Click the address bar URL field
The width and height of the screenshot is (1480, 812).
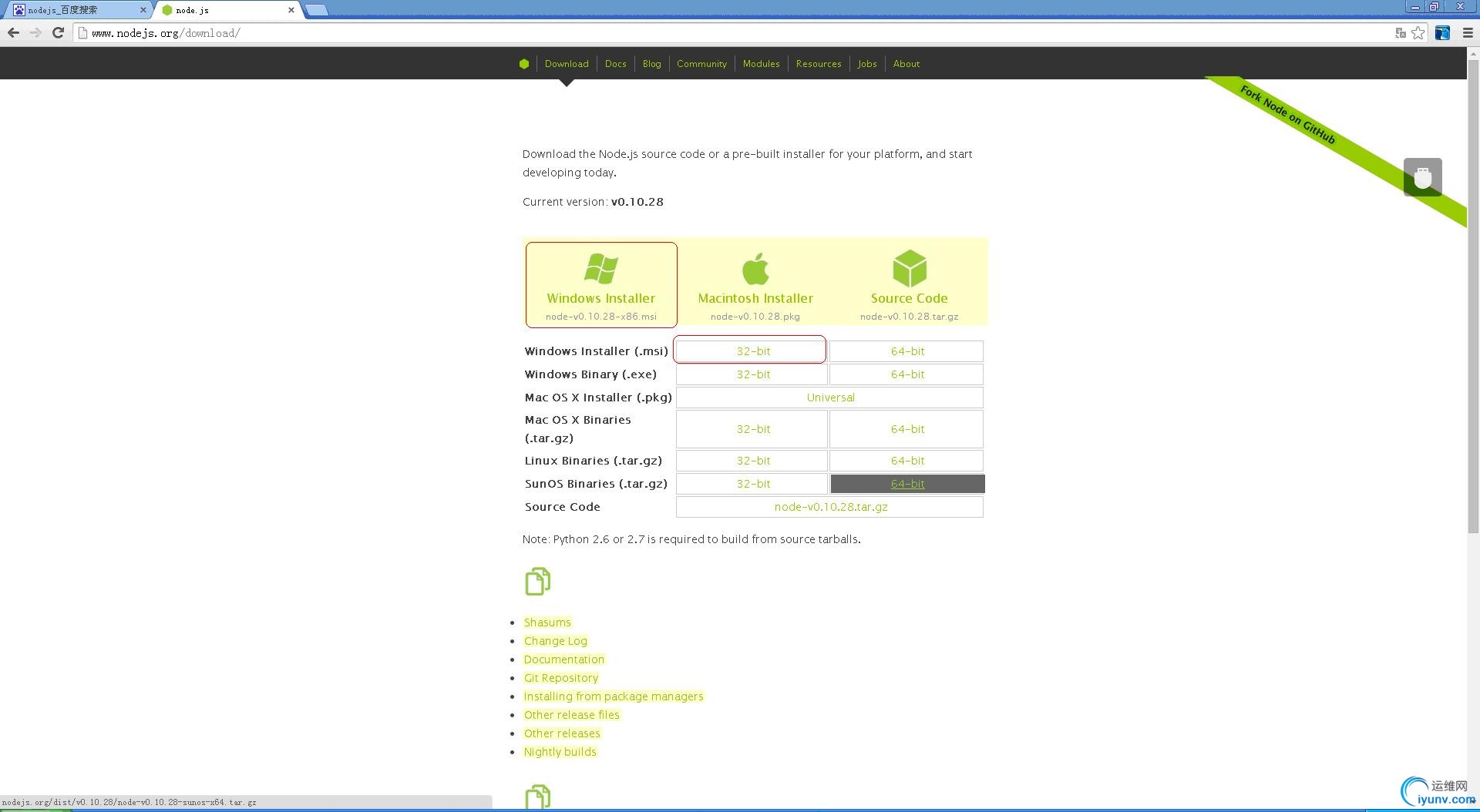(732, 32)
